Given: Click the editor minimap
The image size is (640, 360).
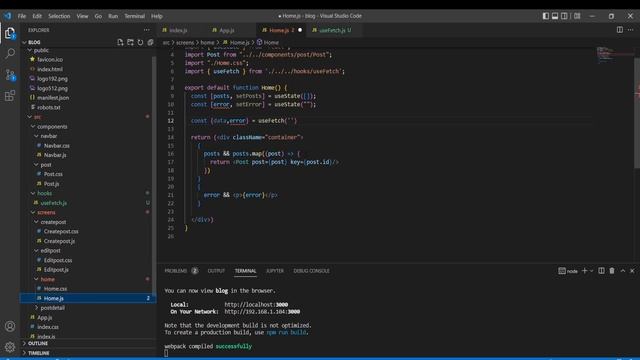Looking at the screenshot, I should (x=614, y=55).
